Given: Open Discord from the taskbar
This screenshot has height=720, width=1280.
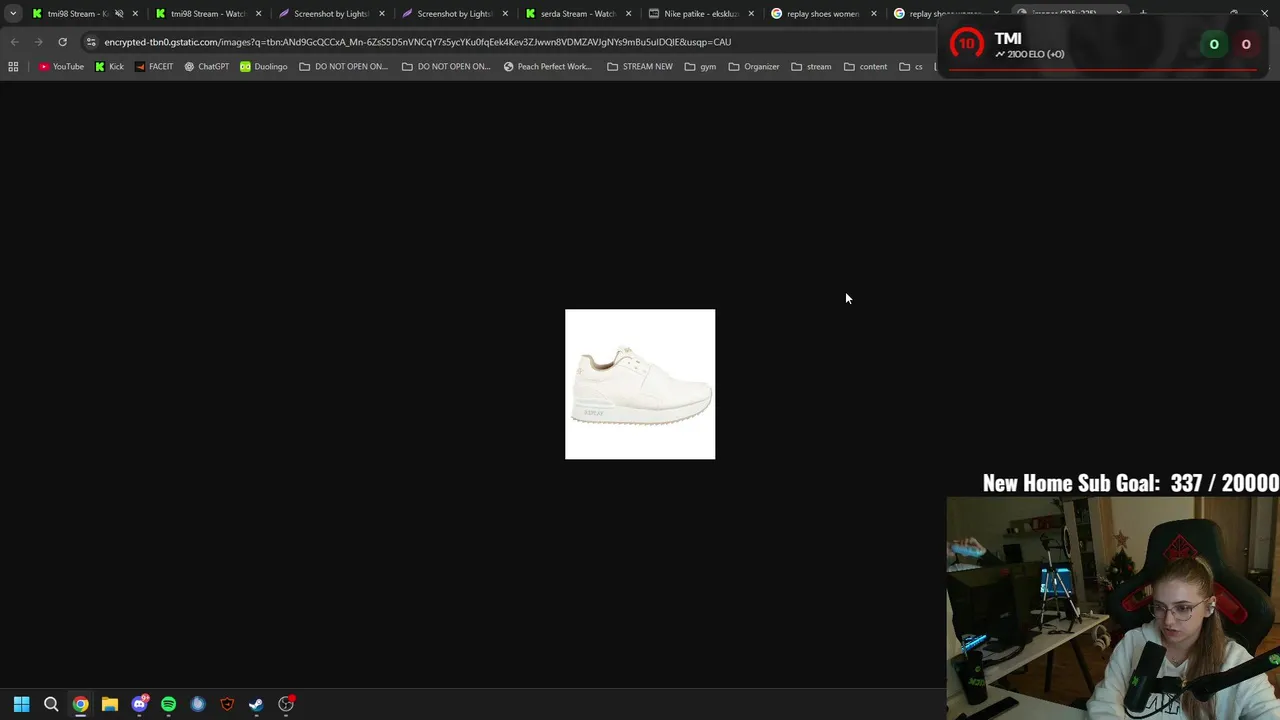Looking at the screenshot, I should pyautogui.click(x=139, y=704).
